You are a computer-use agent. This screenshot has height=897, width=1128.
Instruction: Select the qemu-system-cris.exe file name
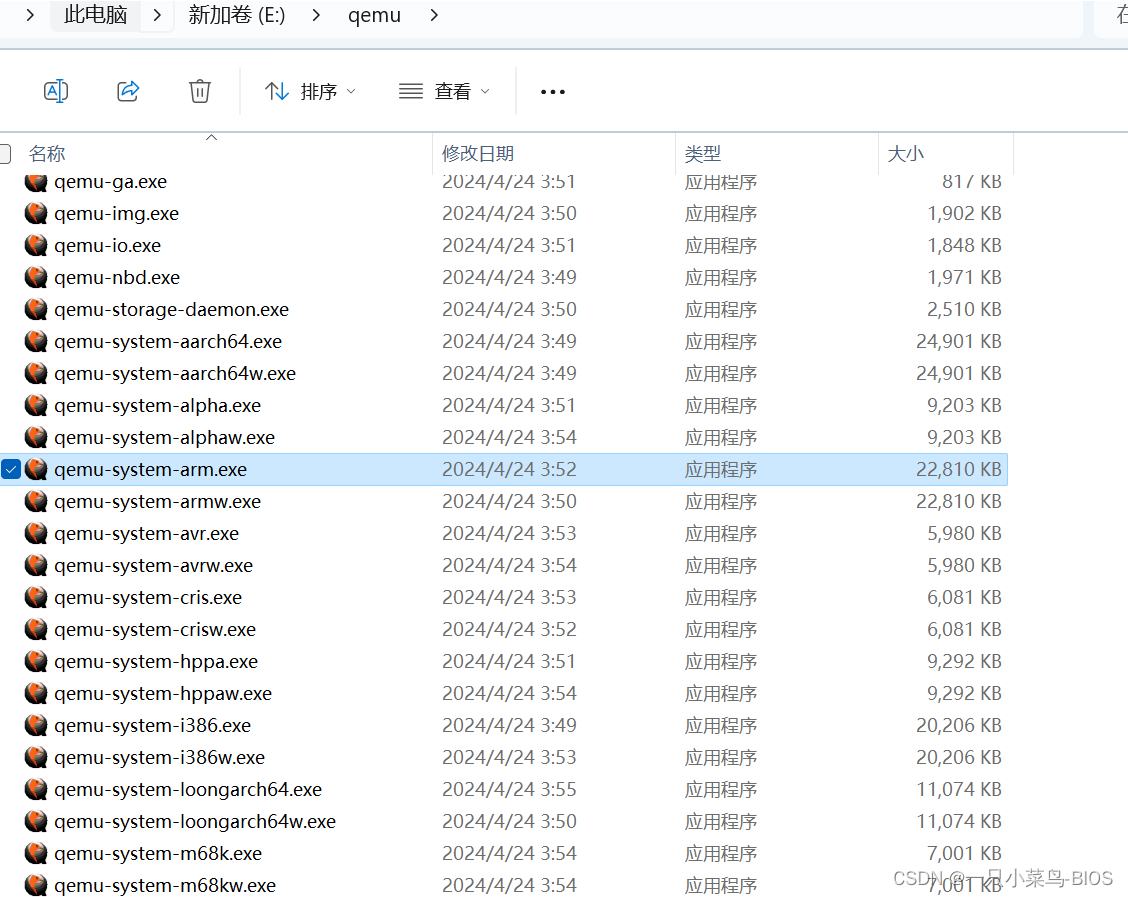point(148,598)
